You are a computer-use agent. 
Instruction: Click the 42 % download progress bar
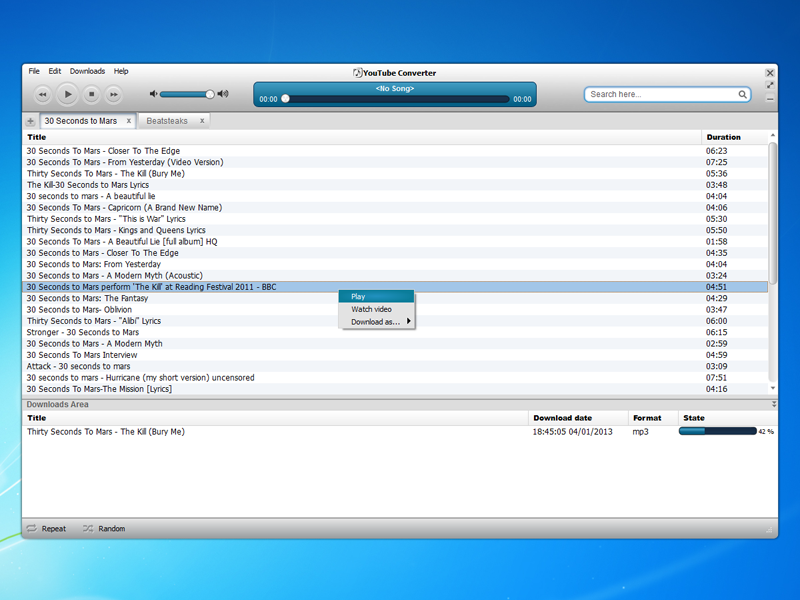click(717, 431)
